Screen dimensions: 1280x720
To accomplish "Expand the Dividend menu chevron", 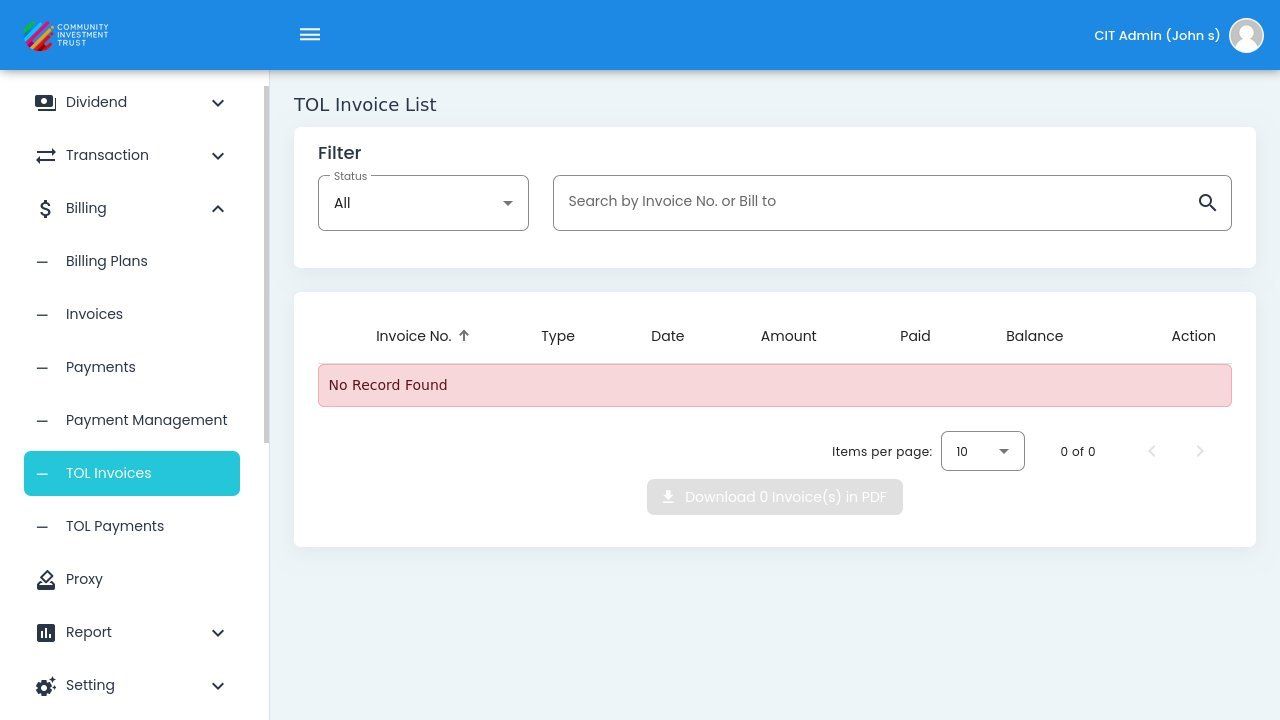I will pyautogui.click(x=218, y=103).
